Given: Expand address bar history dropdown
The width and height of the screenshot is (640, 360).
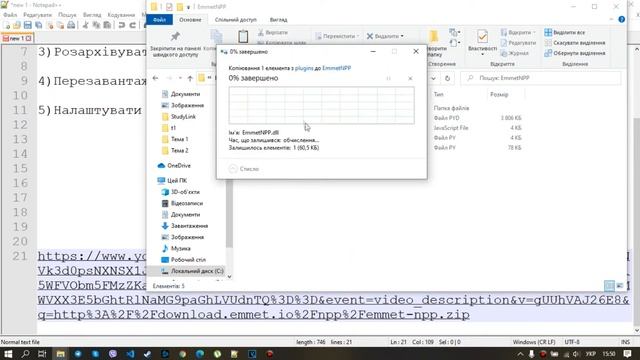Looking at the screenshot, I should click(x=433, y=78).
